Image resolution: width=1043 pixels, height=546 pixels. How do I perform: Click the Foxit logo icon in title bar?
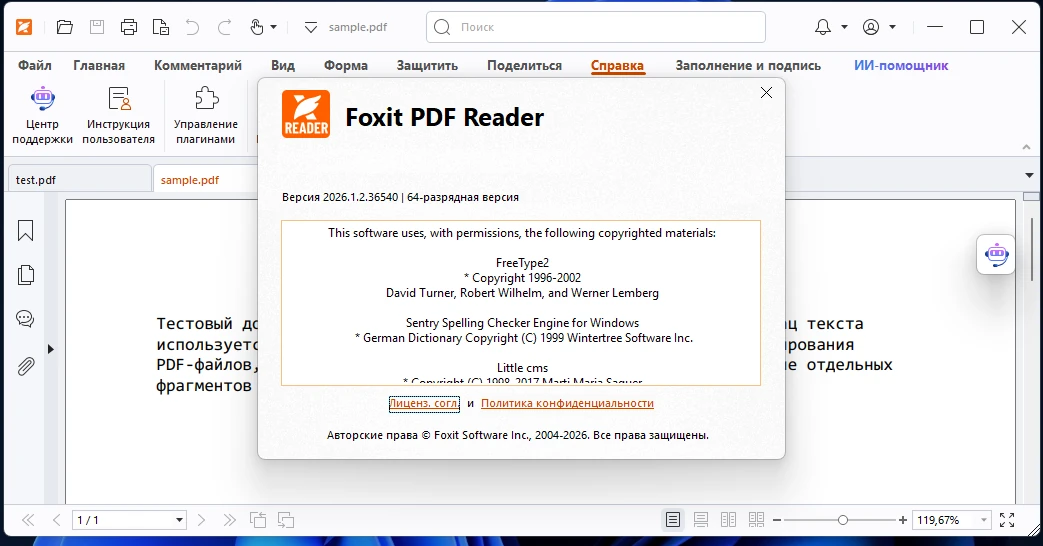tap(24, 27)
